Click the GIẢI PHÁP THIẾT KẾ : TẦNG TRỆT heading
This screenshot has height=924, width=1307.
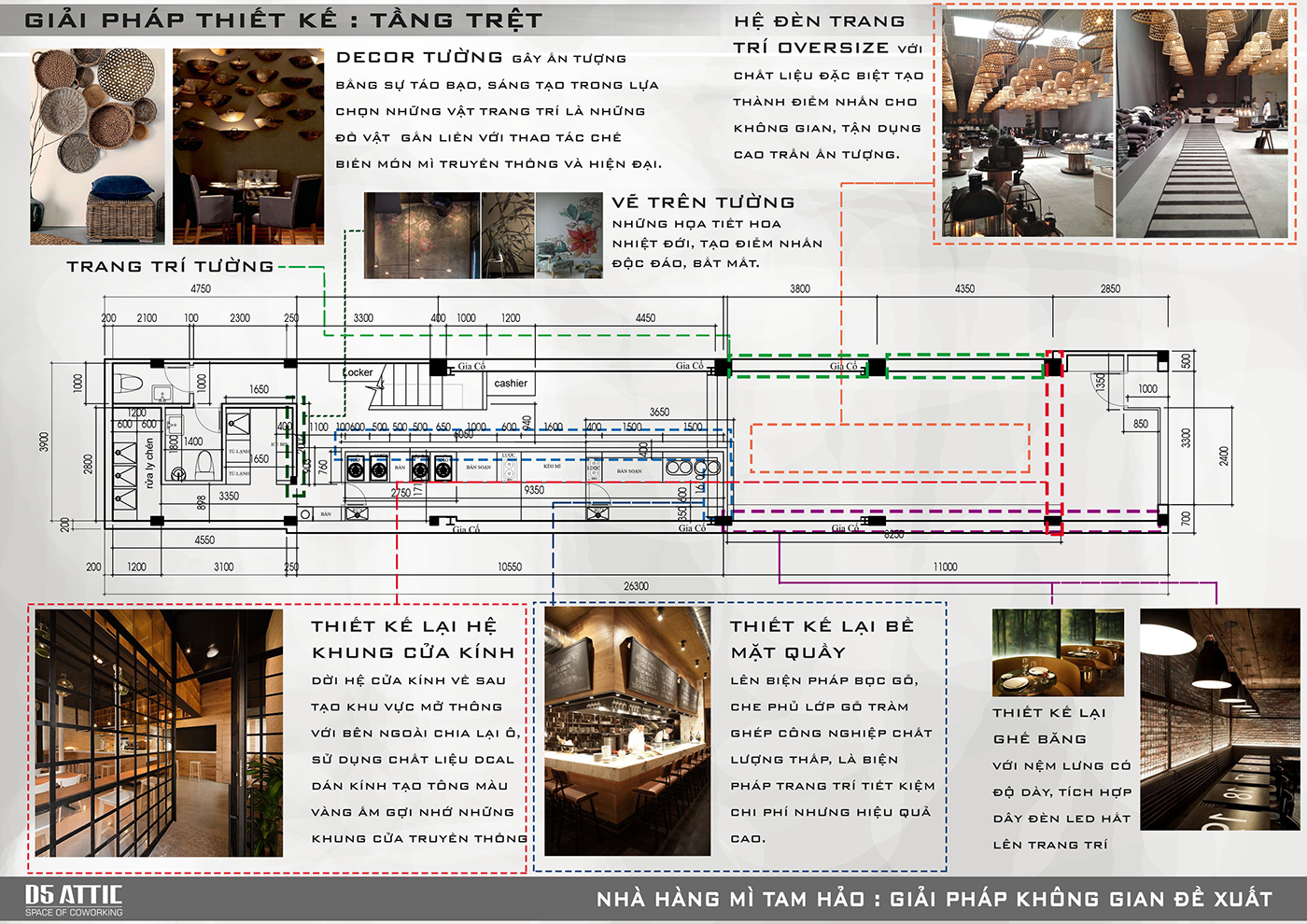pyautogui.click(x=283, y=21)
